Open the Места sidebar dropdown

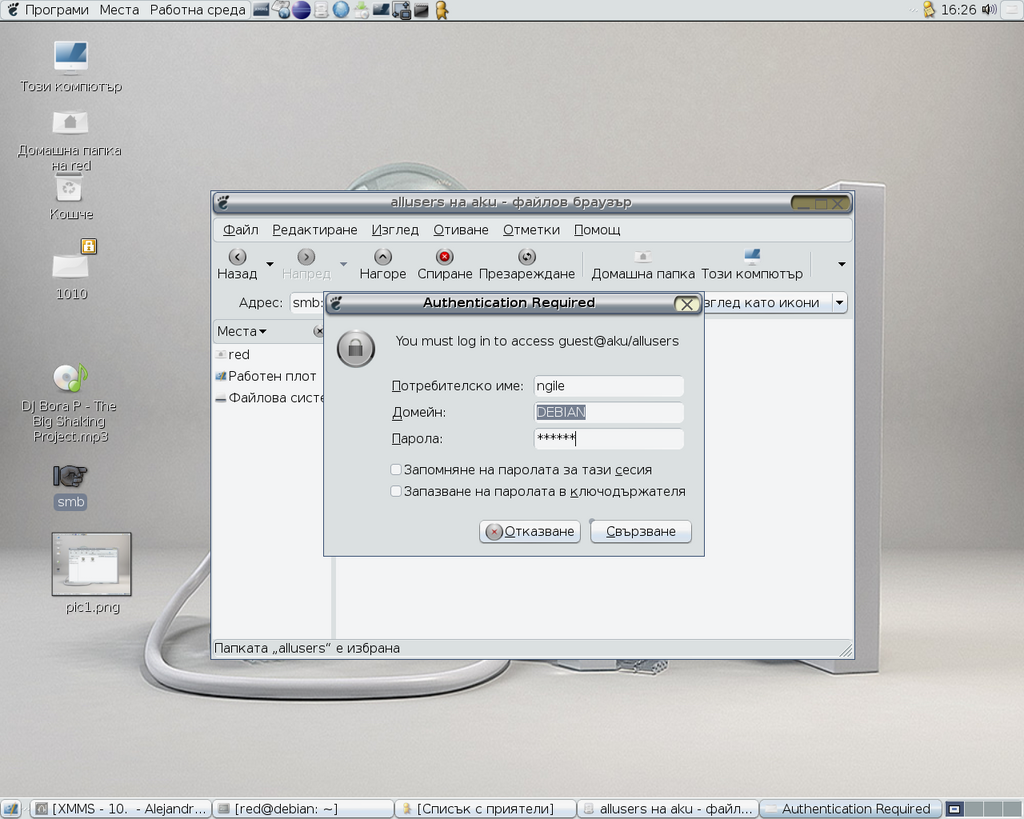242,331
